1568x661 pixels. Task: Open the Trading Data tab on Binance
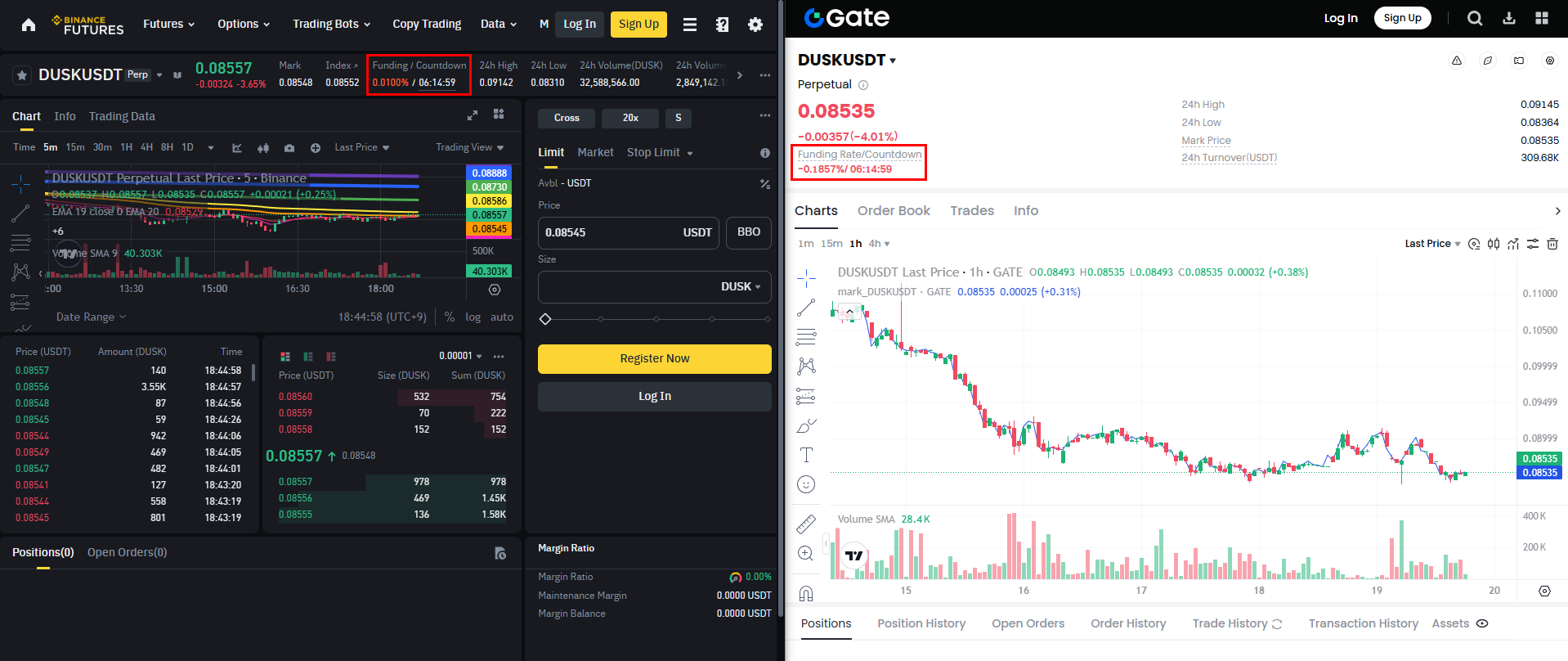[122, 116]
